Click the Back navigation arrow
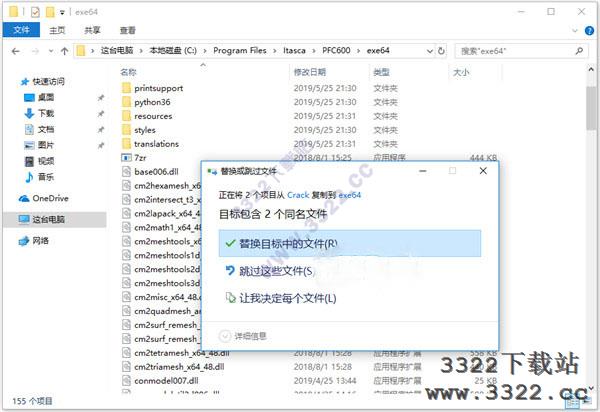The width and height of the screenshot is (600, 412). click(x=16, y=51)
